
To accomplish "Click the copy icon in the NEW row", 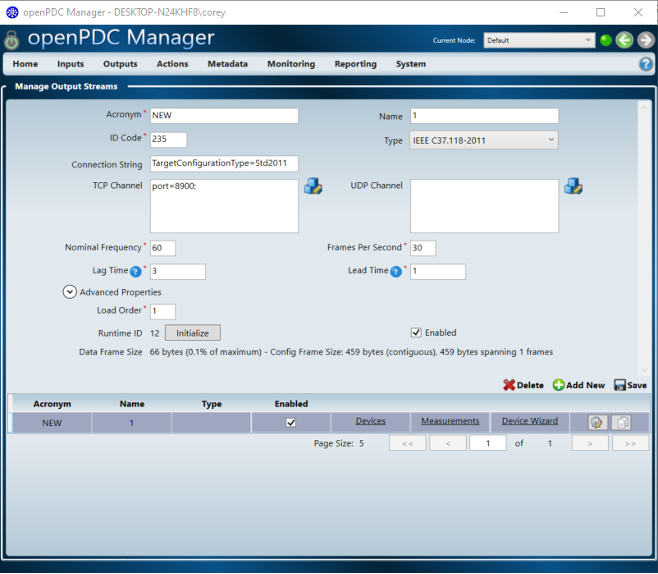I will pyautogui.click(x=621, y=422).
